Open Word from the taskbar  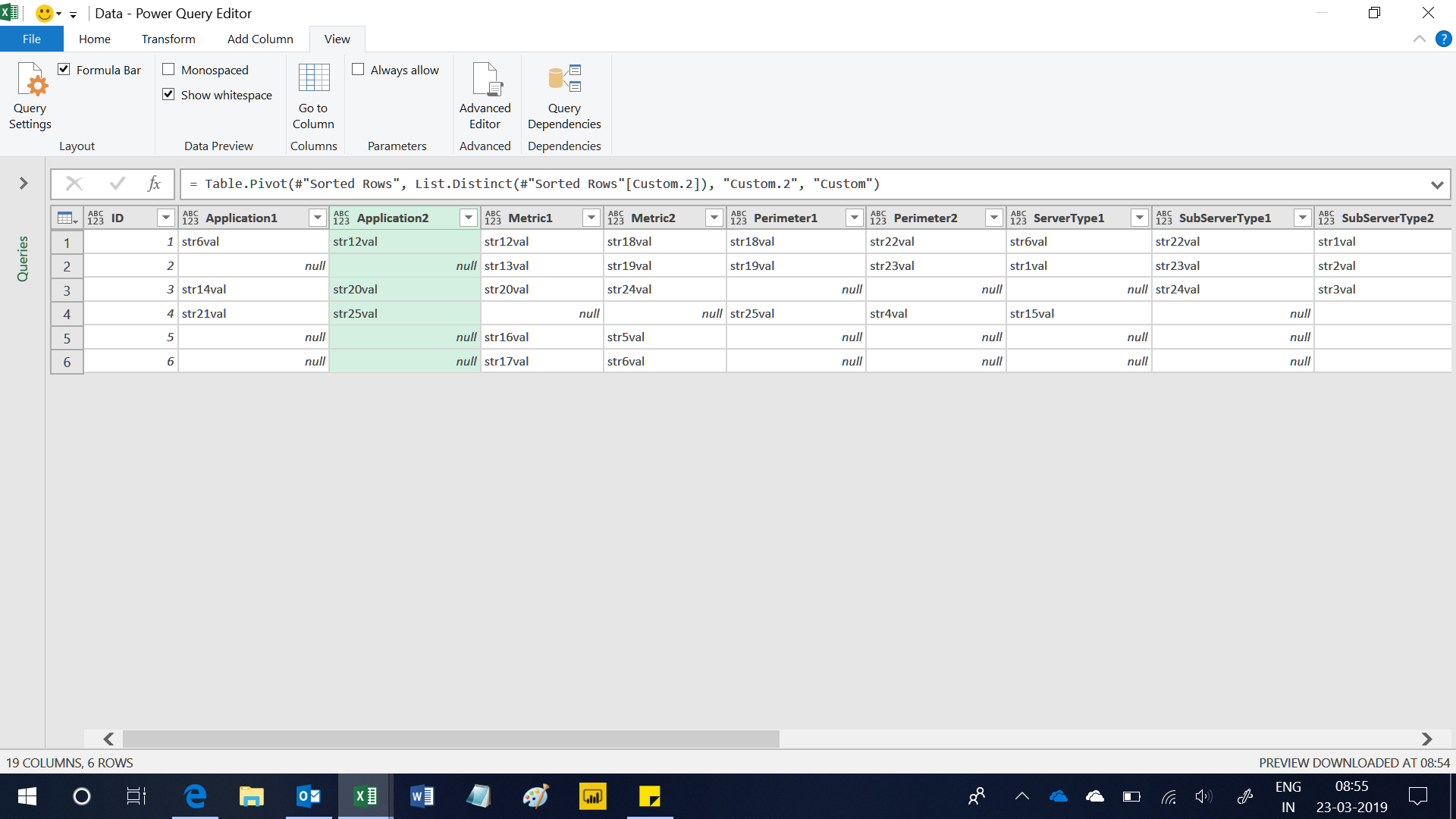pyautogui.click(x=422, y=796)
